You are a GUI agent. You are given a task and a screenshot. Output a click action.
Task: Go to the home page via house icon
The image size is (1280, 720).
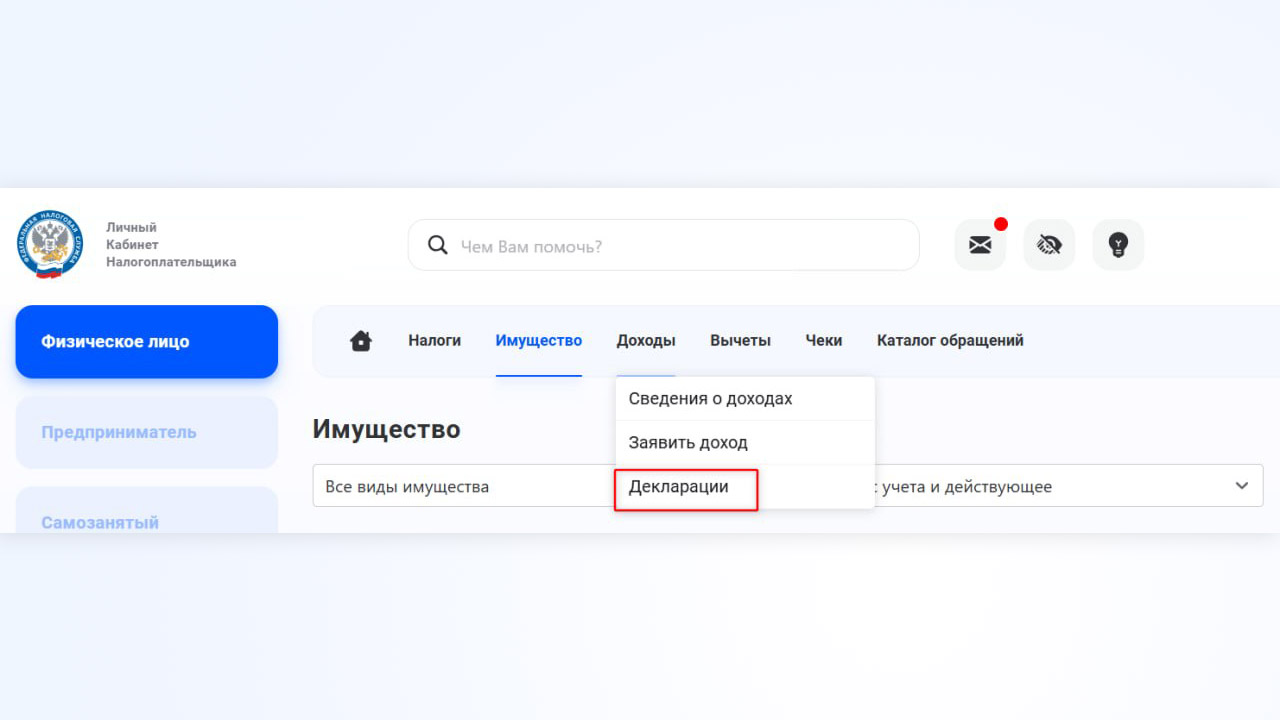point(361,341)
